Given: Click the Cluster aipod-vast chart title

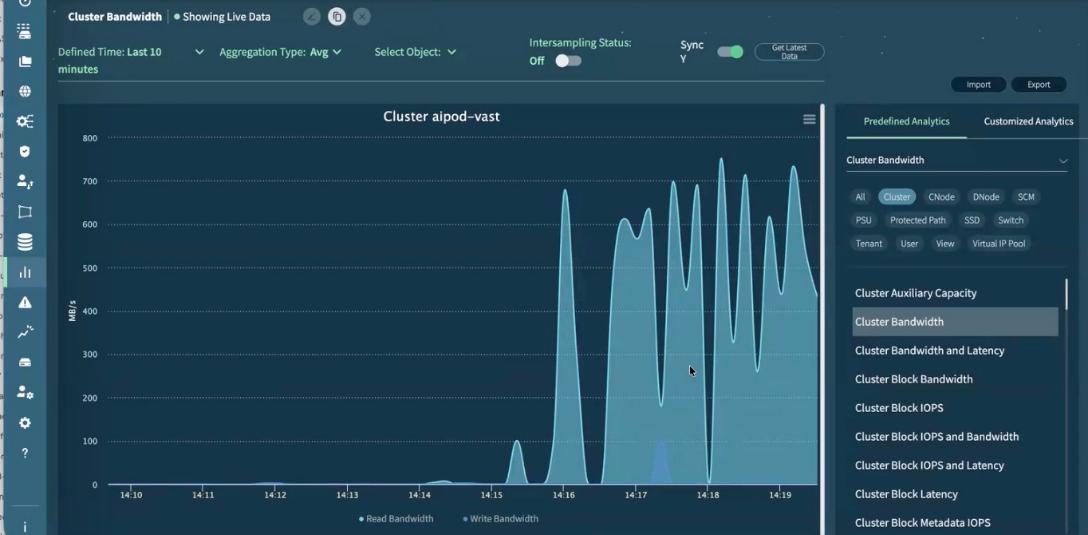Looking at the screenshot, I should click(x=441, y=117).
